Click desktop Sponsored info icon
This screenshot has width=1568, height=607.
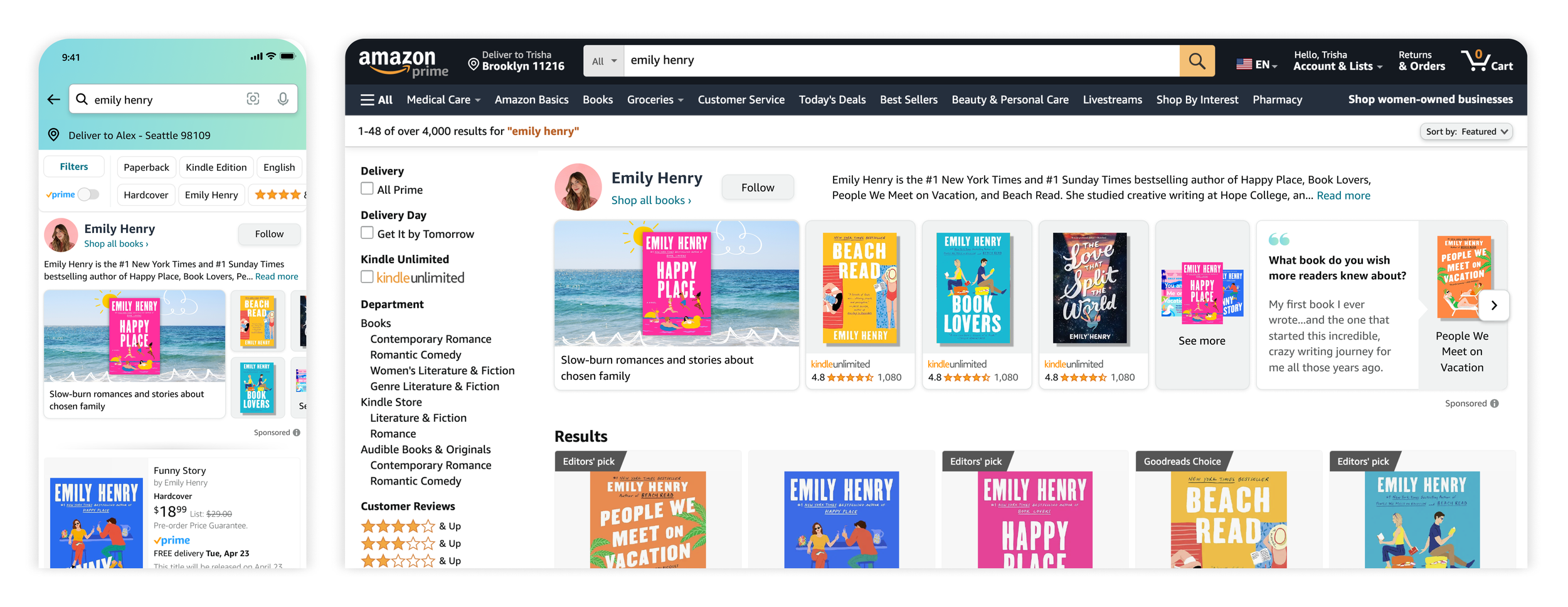pos(1495,404)
